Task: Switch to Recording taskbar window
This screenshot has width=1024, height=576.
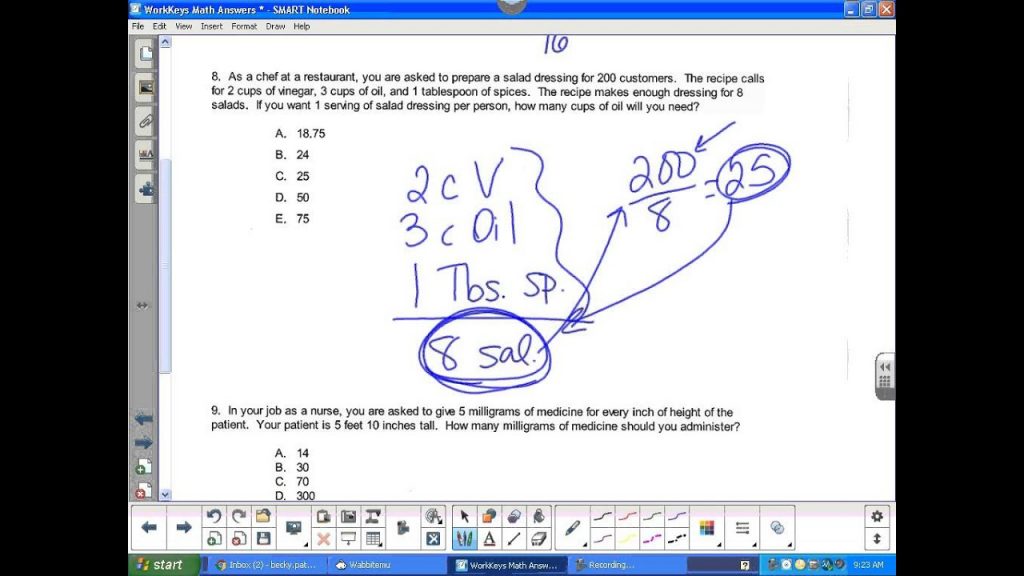Action: 610,565
